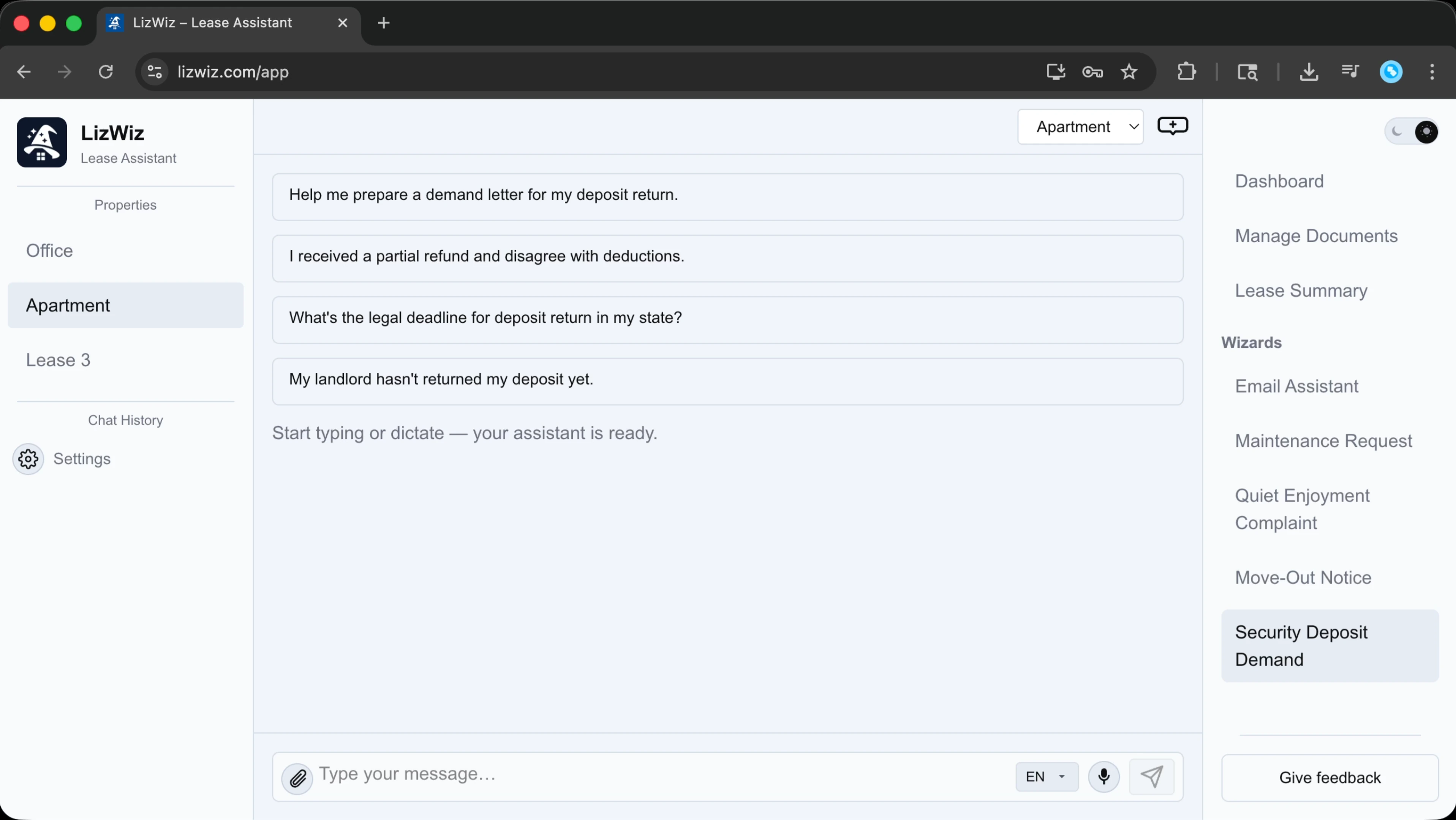Reload the page with refresh icon
This screenshot has width=1456, height=820.
106,72
